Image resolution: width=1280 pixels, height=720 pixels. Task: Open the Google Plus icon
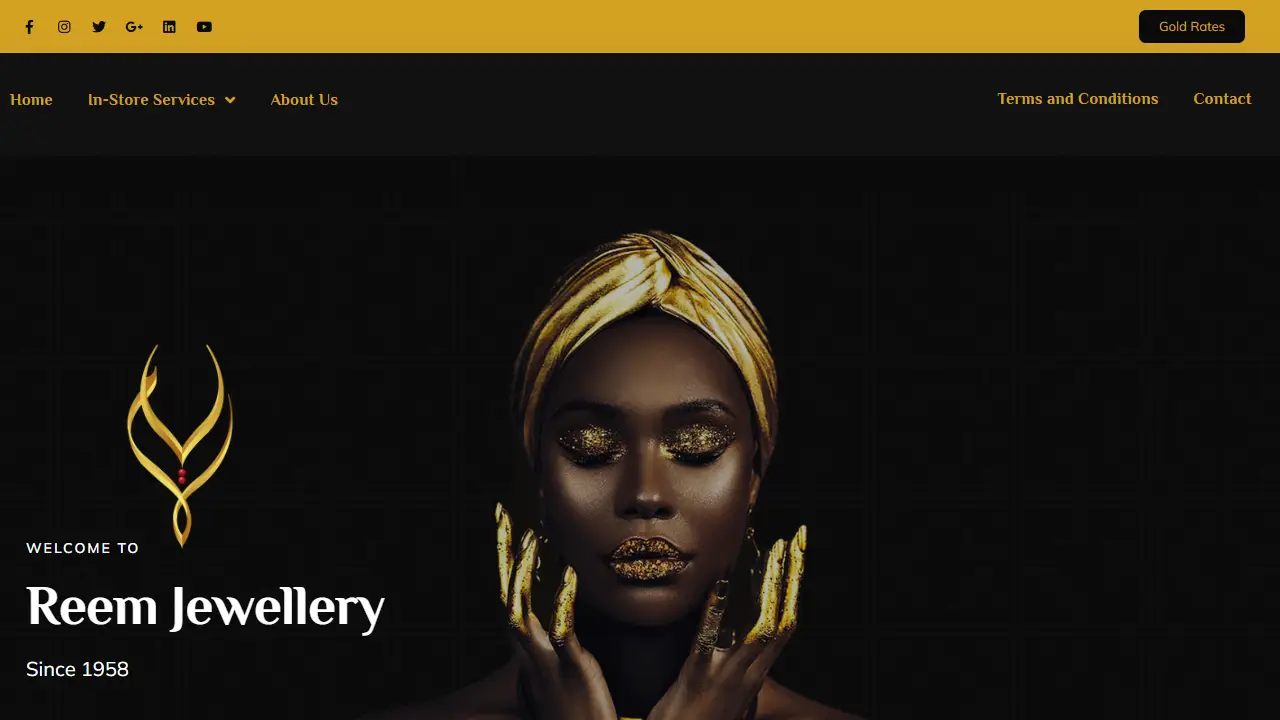click(134, 27)
